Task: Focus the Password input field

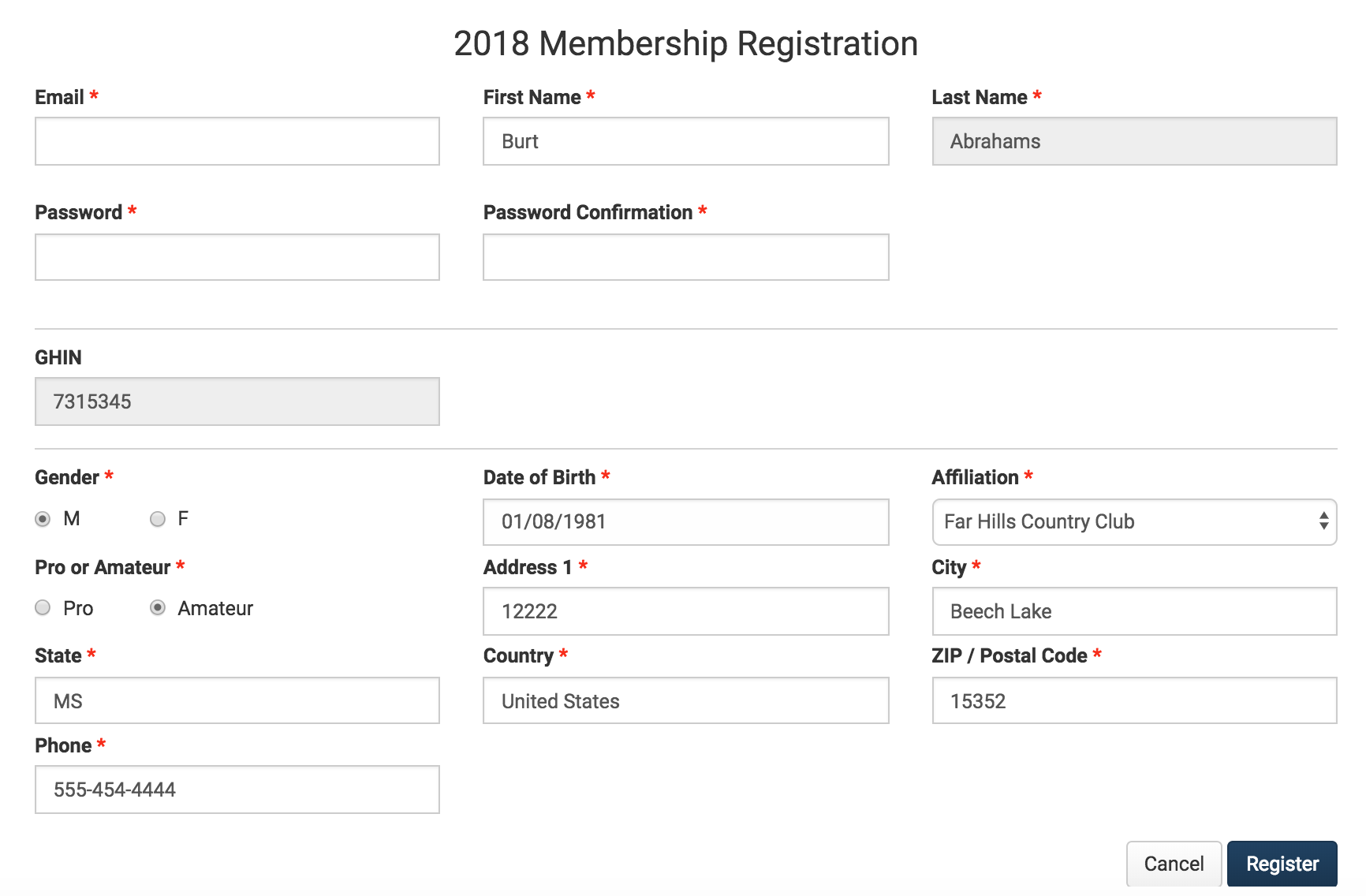Action: tap(237, 257)
